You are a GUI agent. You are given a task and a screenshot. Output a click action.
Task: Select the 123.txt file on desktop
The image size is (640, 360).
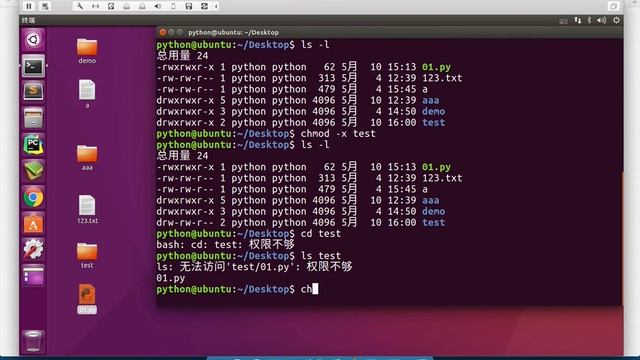pos(87,209)
